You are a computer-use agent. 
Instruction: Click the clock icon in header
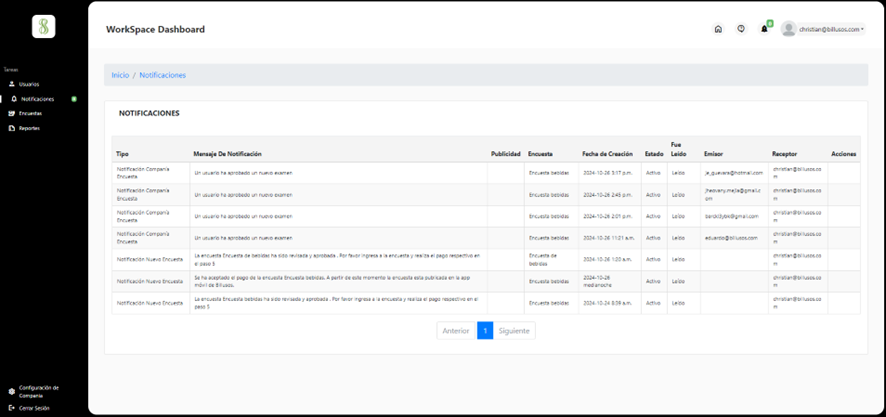pyautogui.click(x=741, y=29)
